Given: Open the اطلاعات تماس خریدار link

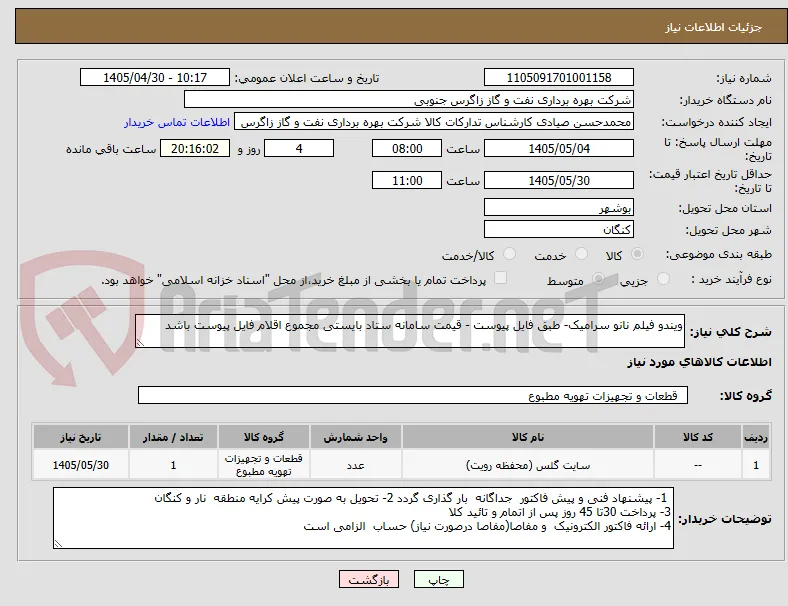Looking at the screenshot, I should (x=177, y=122).
